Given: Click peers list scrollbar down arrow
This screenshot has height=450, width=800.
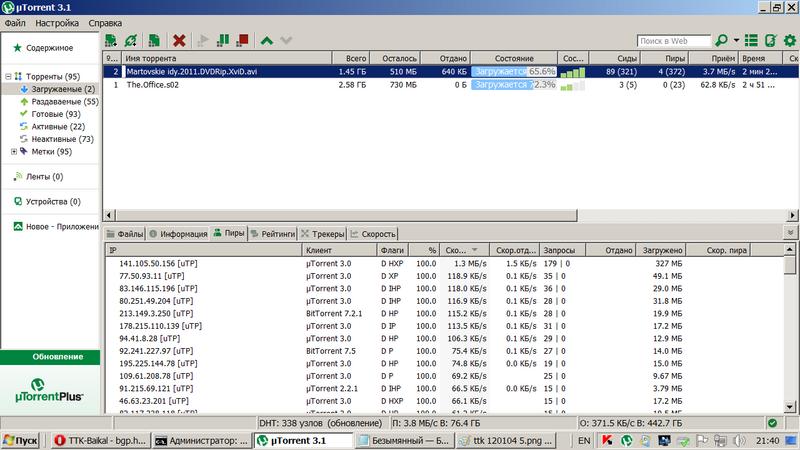Looking at the screenshot, I should [789, 407].
